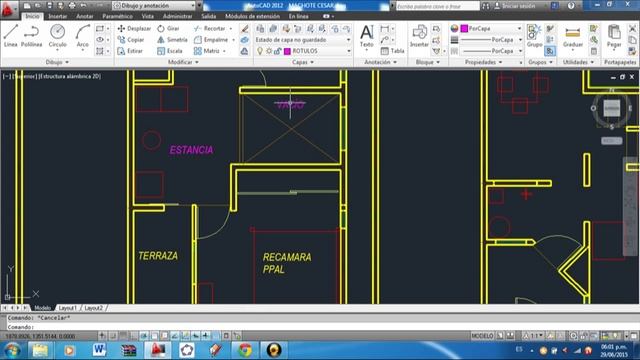Open the ROTULOS layer dropdown

304,51
